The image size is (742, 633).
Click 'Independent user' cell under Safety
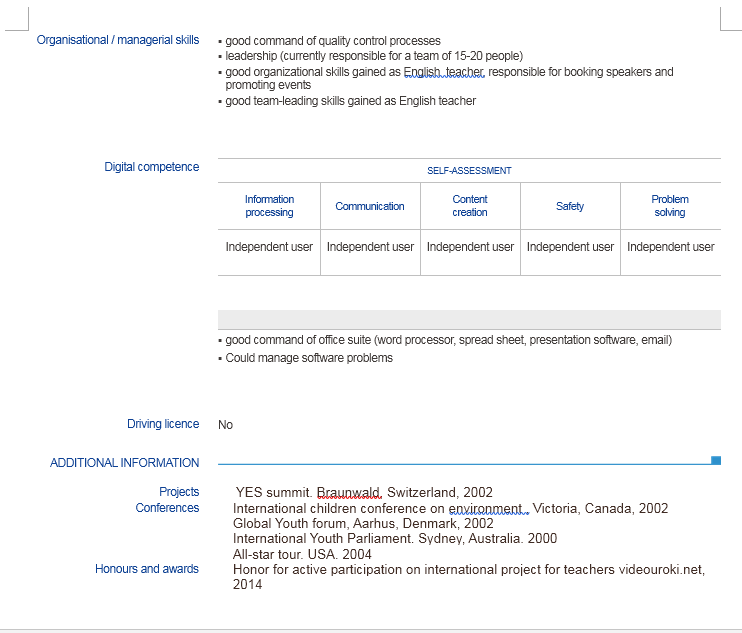pyautogui.click(x=570, y=247)
